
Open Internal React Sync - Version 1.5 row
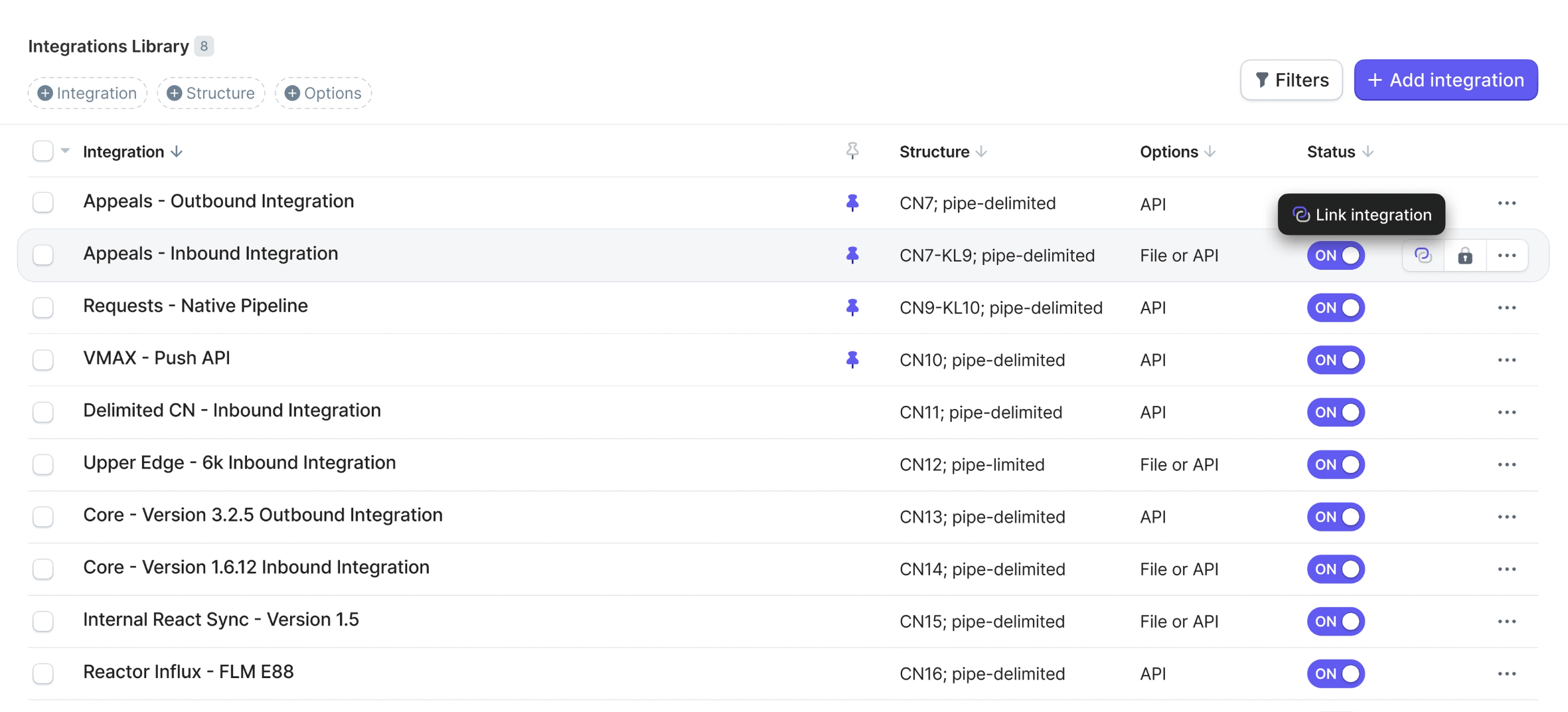click(220, 620)
